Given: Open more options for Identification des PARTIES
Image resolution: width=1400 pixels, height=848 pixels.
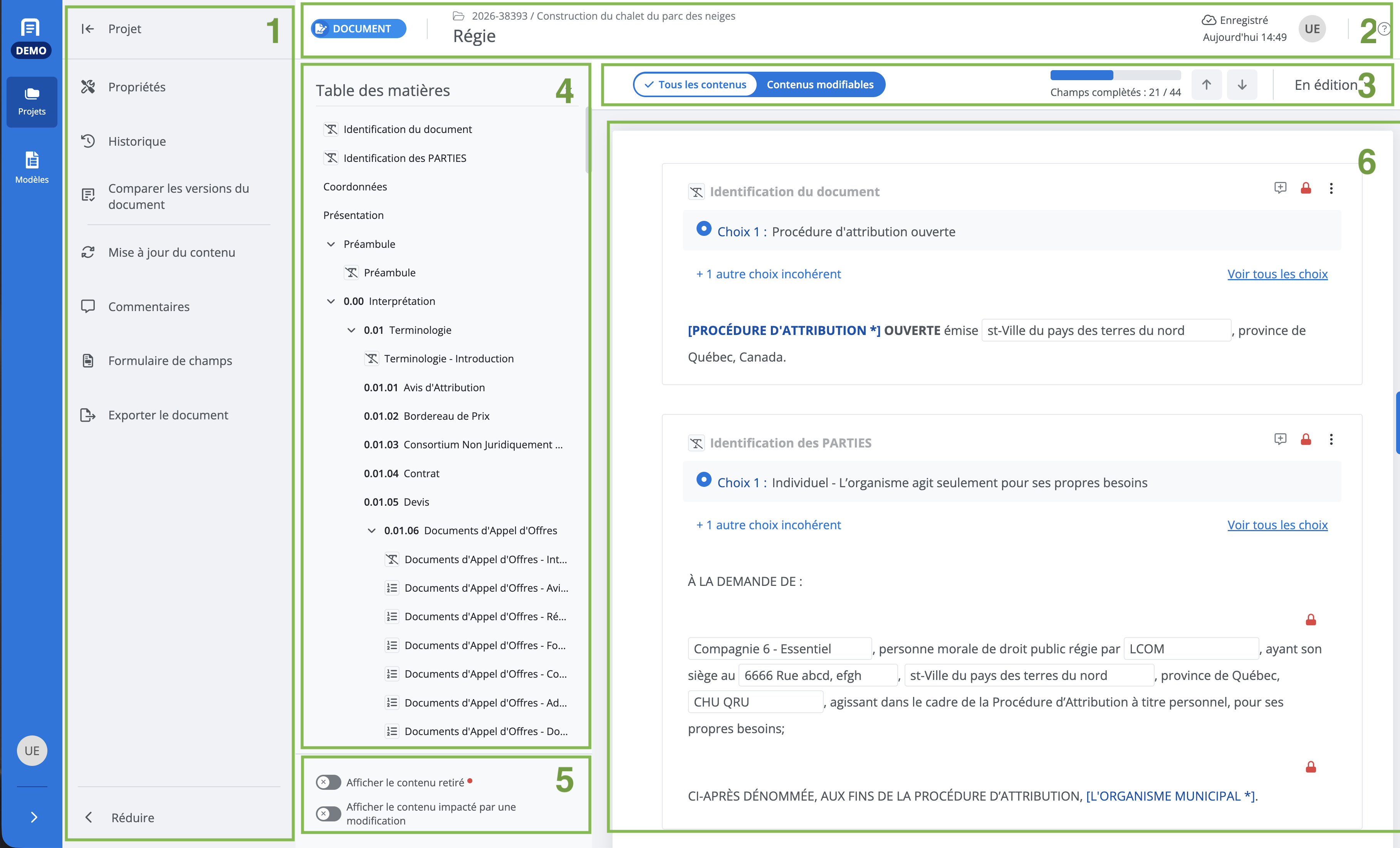Looking at the screenshot, I should [1331, 439].
